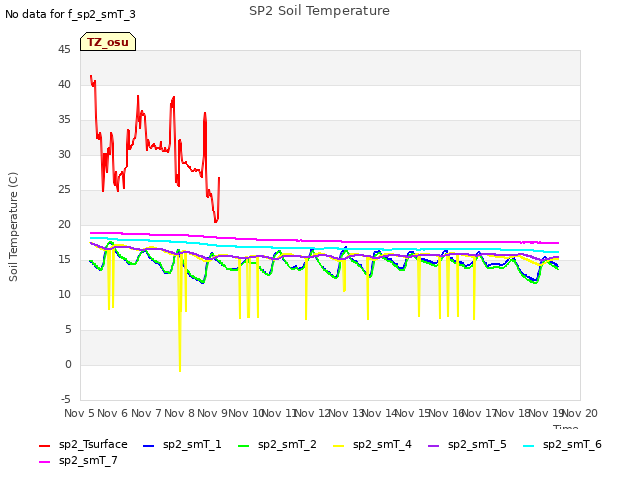Click the sp2_smT_4 legend label

click(382, 444)
